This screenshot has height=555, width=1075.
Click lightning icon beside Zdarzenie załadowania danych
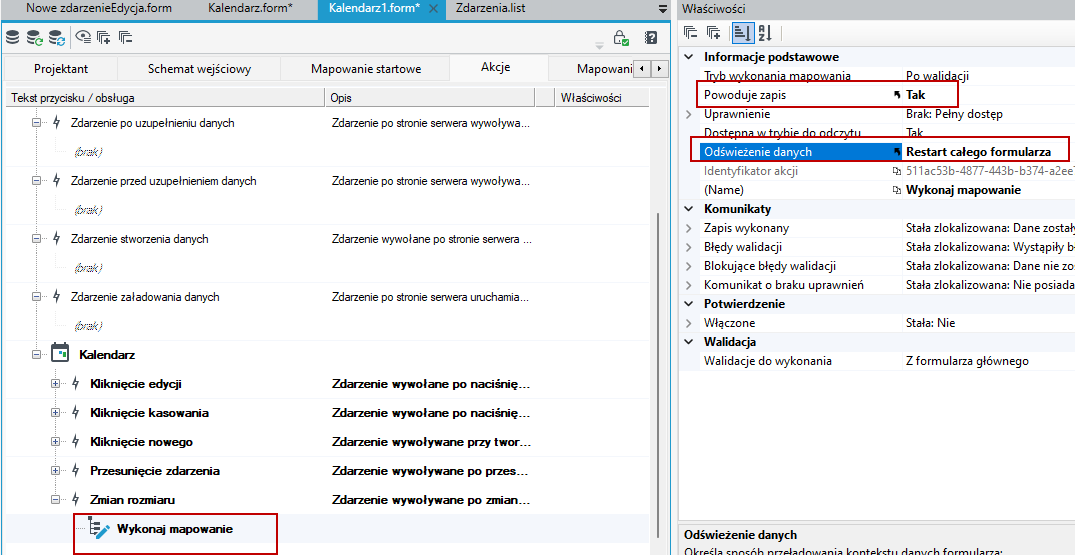(57, 297)
